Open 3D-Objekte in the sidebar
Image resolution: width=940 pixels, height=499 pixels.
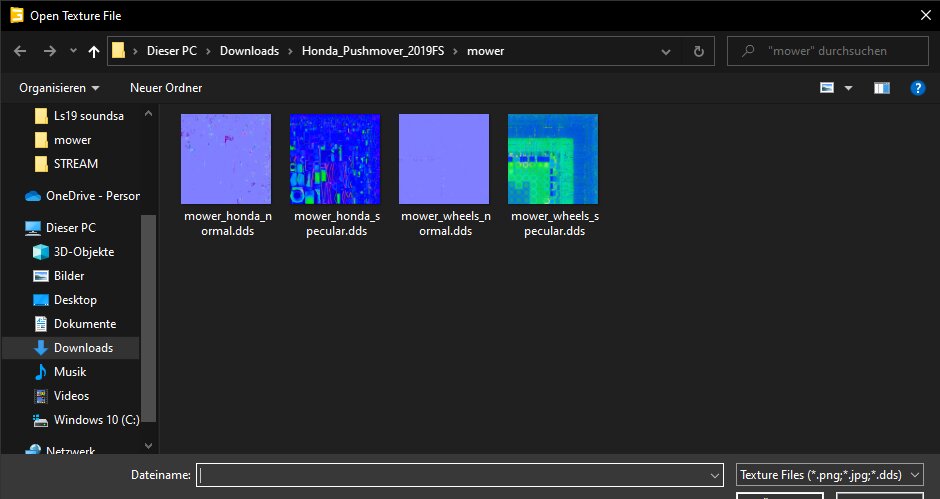(84, 252)
